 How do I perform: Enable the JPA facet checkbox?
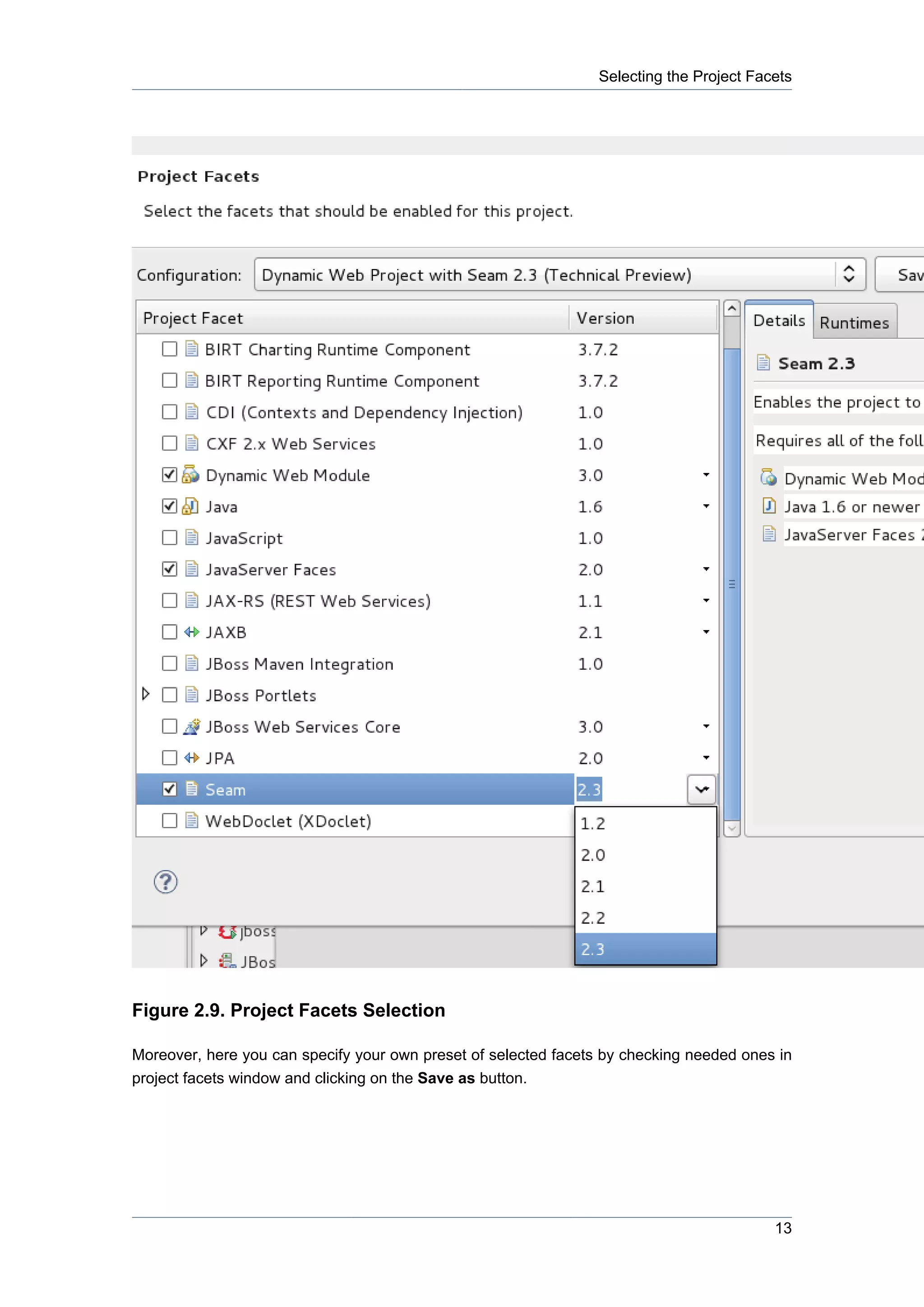170,758
